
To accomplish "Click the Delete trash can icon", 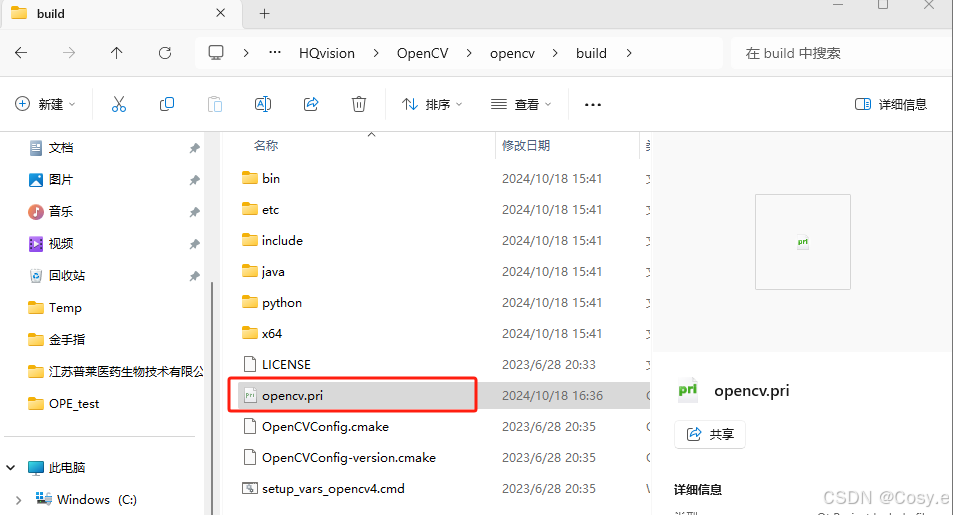I will click(359, 105).
